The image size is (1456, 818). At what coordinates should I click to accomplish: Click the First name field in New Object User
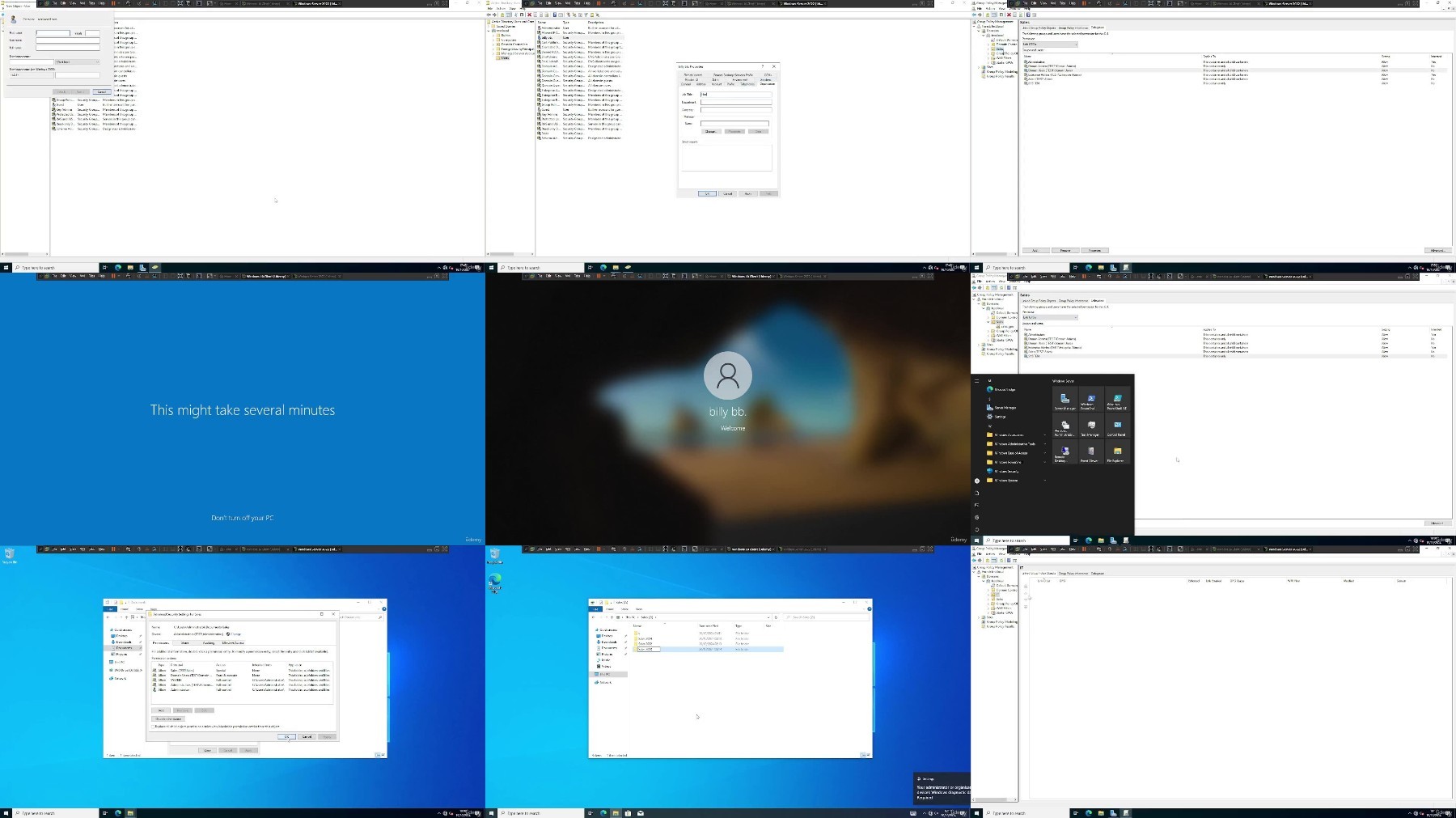(x=53, y=33)
